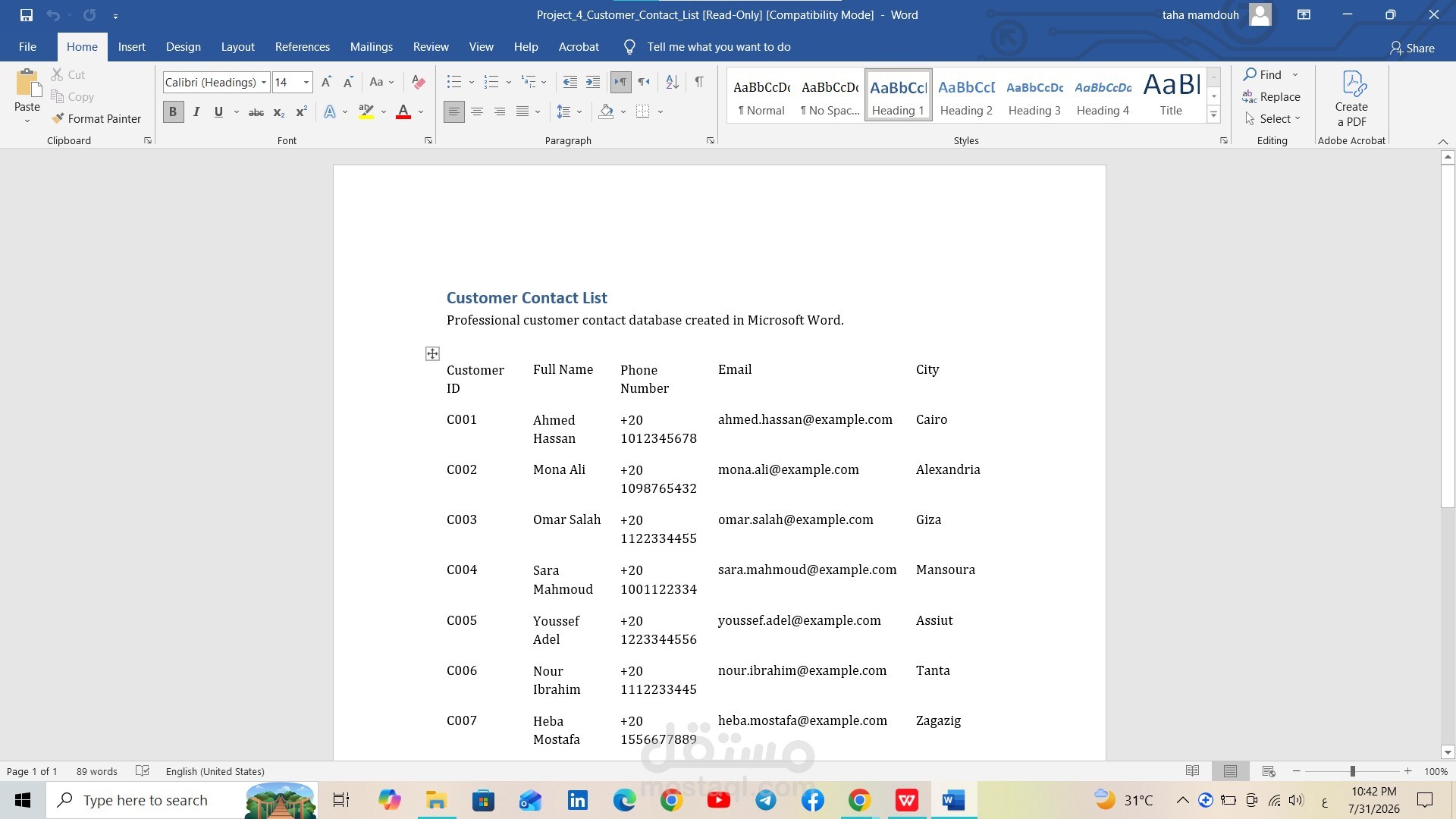This screenshot has height=819, width=1456.
Task: Open spelling and proofing check icon
Action: (x=142, y=771)
